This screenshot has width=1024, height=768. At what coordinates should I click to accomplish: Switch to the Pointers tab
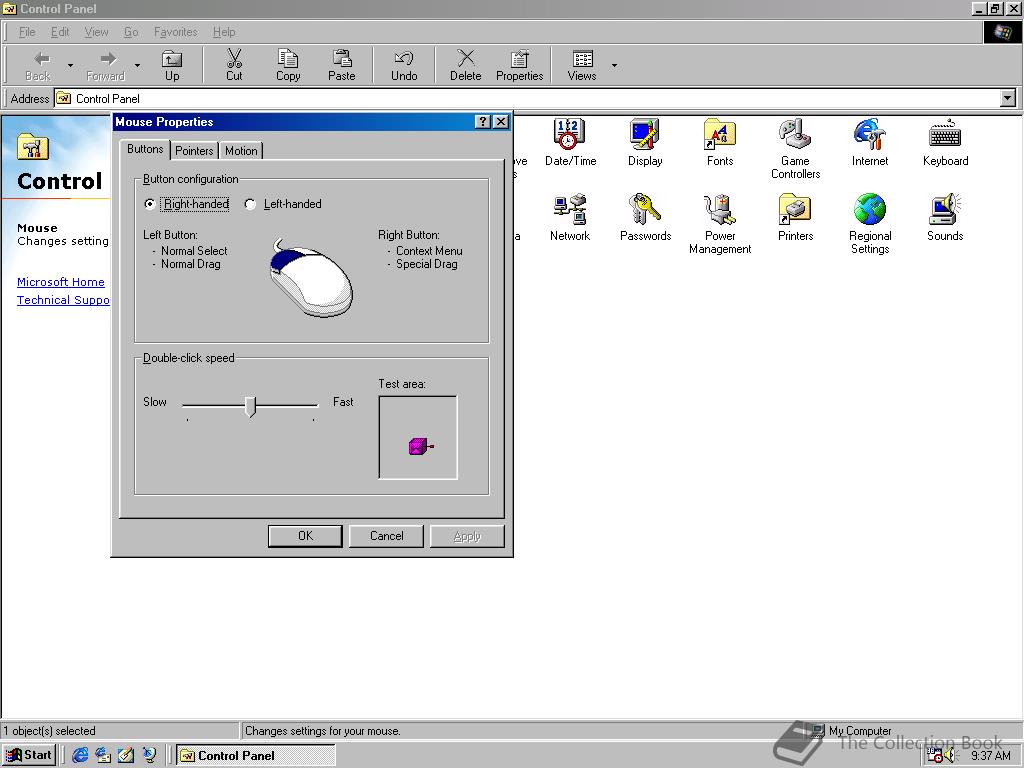195,151
